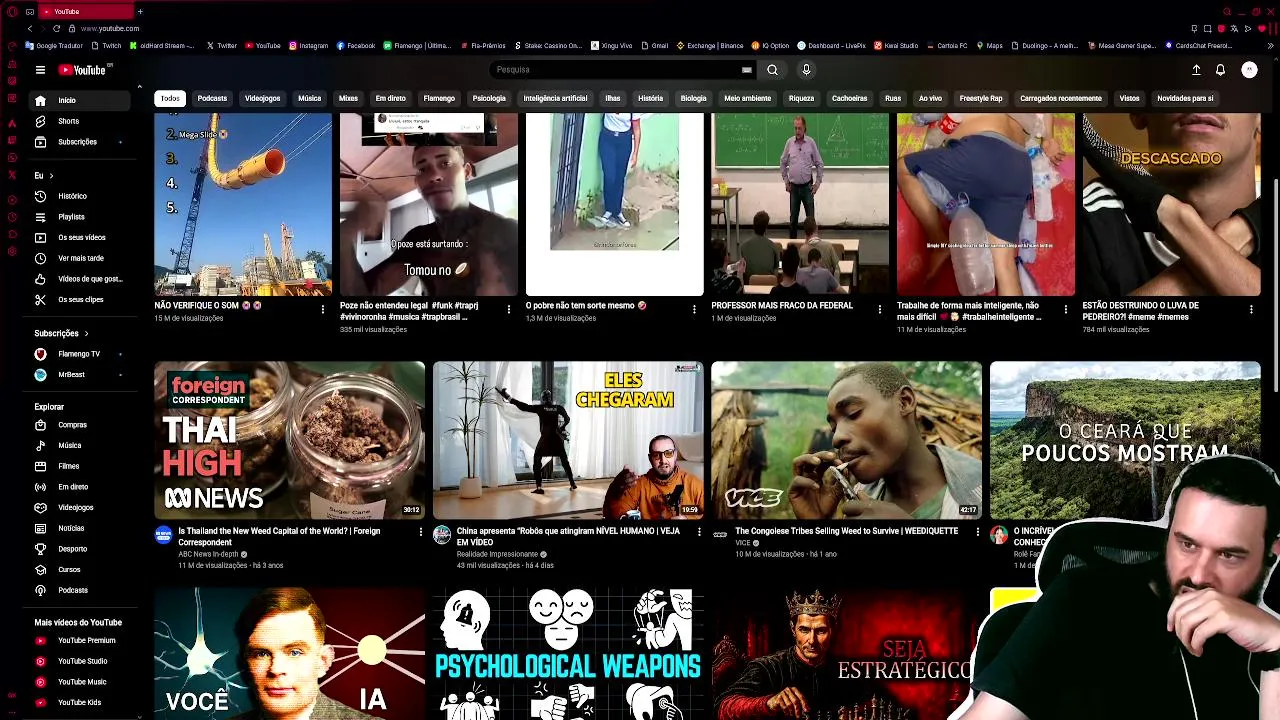Viewport: 1280px width, 720px height.
Task: Open Filmes under Explorar
Action: coord(80,466)
